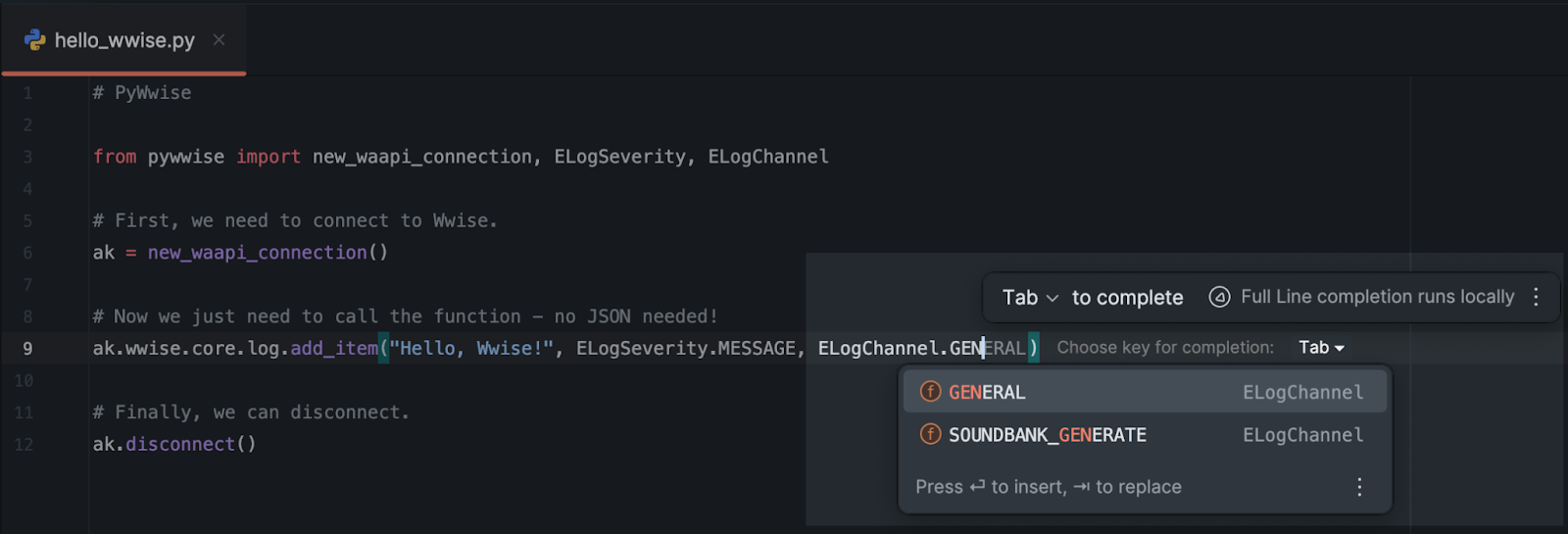Image resolution: width=1568 pixels, height=534 pixels.
Task: Open the Choose key for completion Tab dropdown
Action: tap(1321, 348)
